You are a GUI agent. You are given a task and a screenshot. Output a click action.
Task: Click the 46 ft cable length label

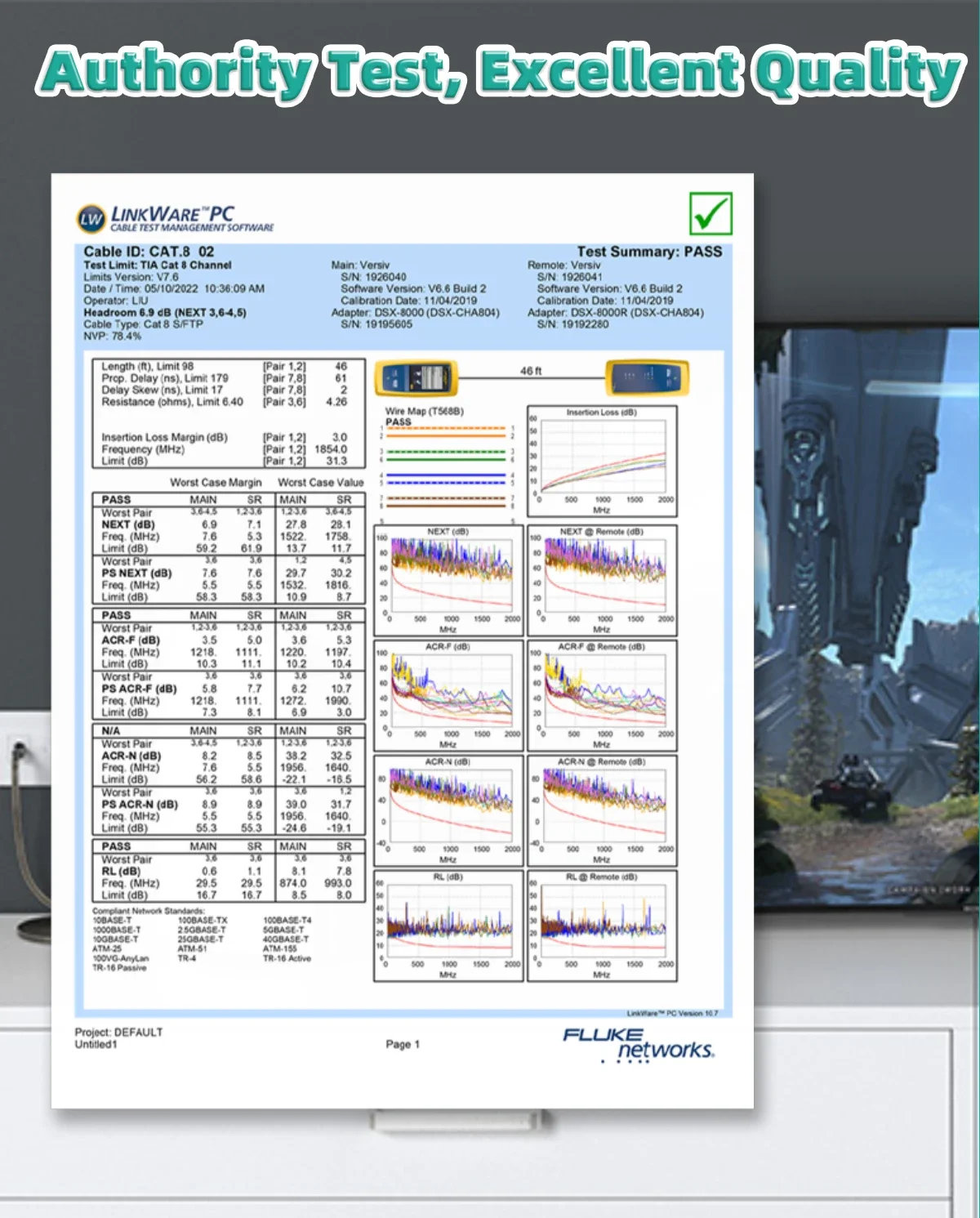click(x=531, y=371)
